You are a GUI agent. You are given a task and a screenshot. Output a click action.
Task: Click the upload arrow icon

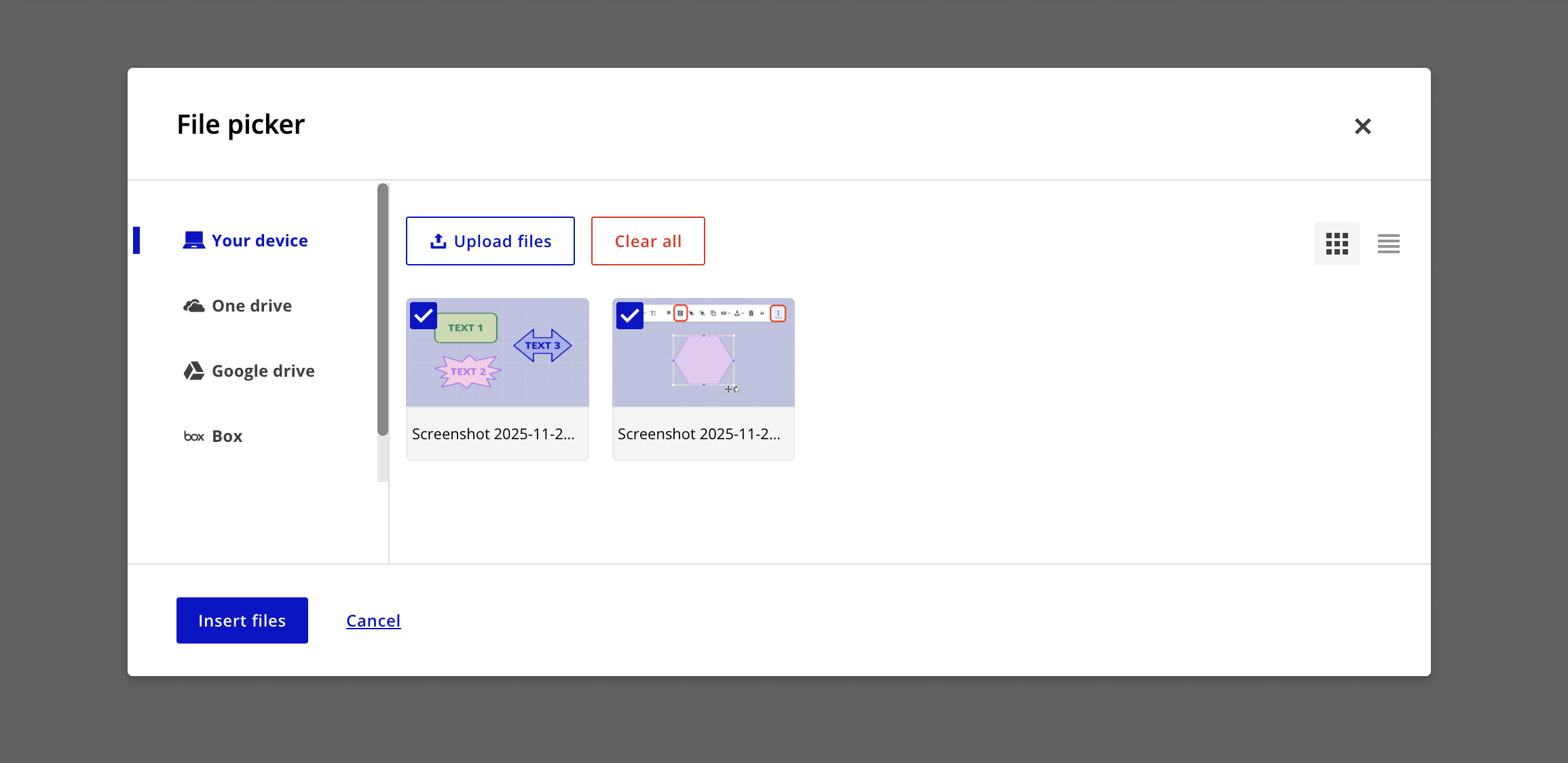click(x=438, y=241)
